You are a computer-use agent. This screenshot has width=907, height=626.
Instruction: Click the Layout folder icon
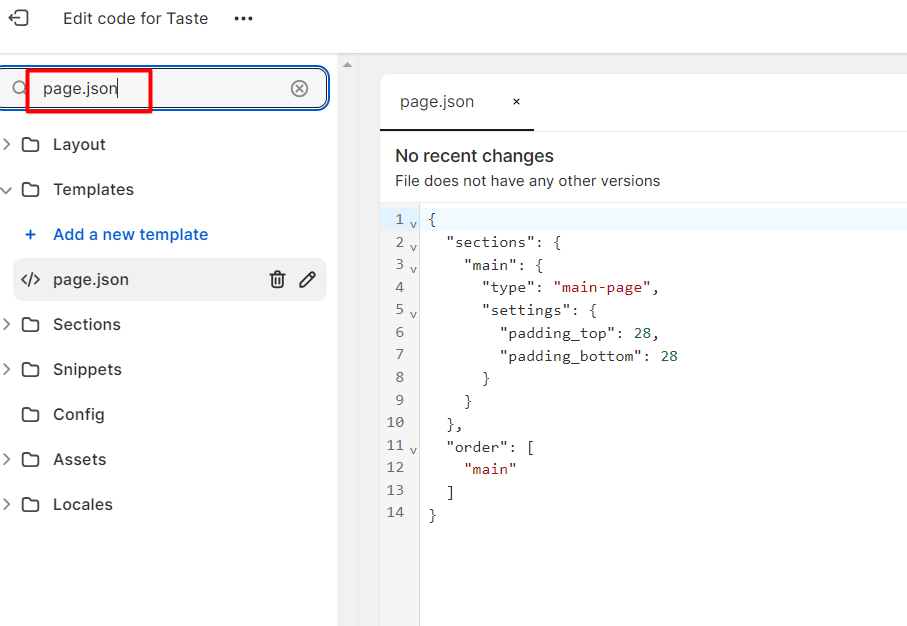pyautogui.click(x=31, y=144)
